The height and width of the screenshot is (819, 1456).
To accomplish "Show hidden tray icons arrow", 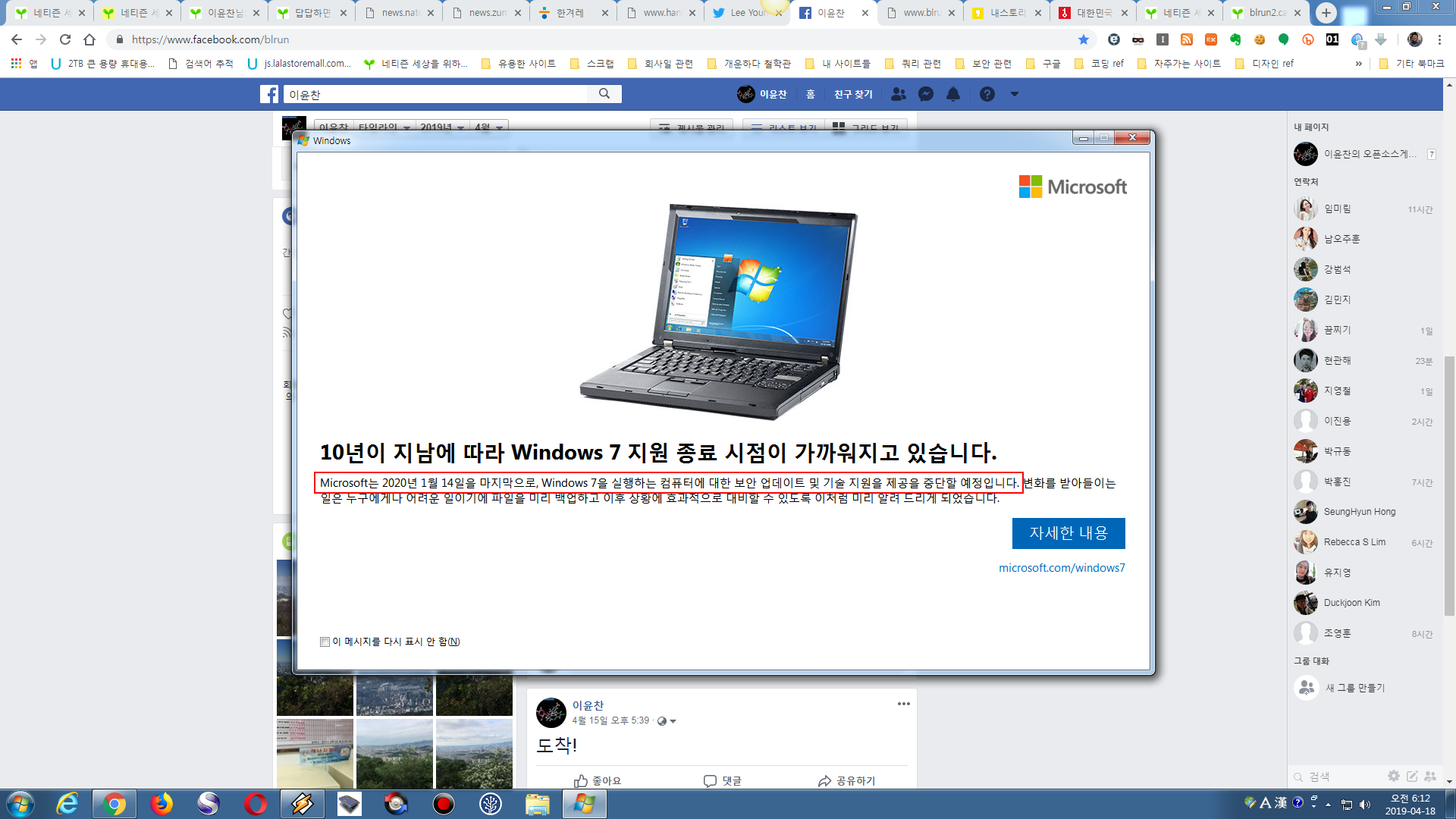I will point(1328,804).
